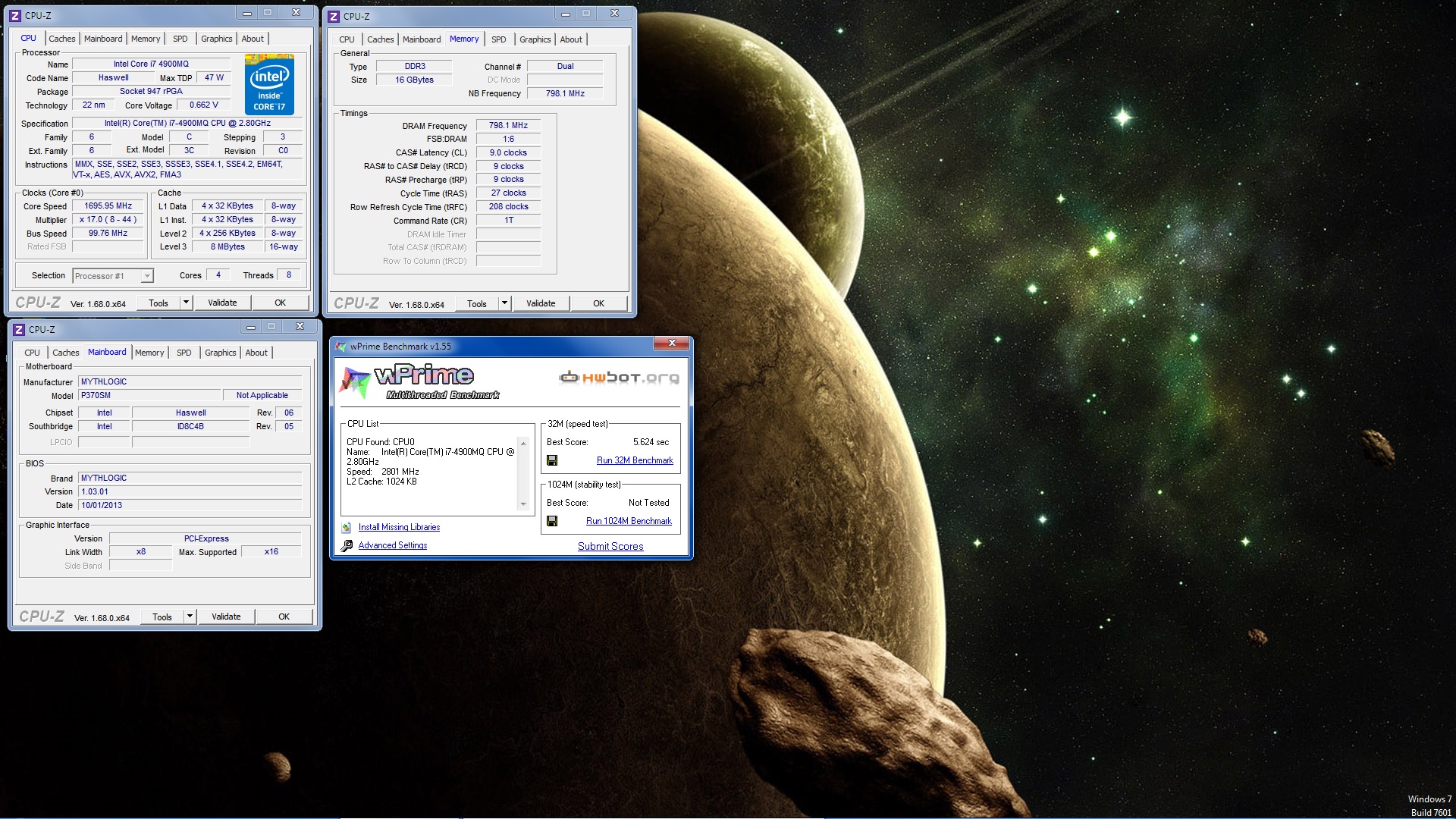Click the Install Missing Libraries icon
Viewport: 1456px width, 819px height.
347,527
